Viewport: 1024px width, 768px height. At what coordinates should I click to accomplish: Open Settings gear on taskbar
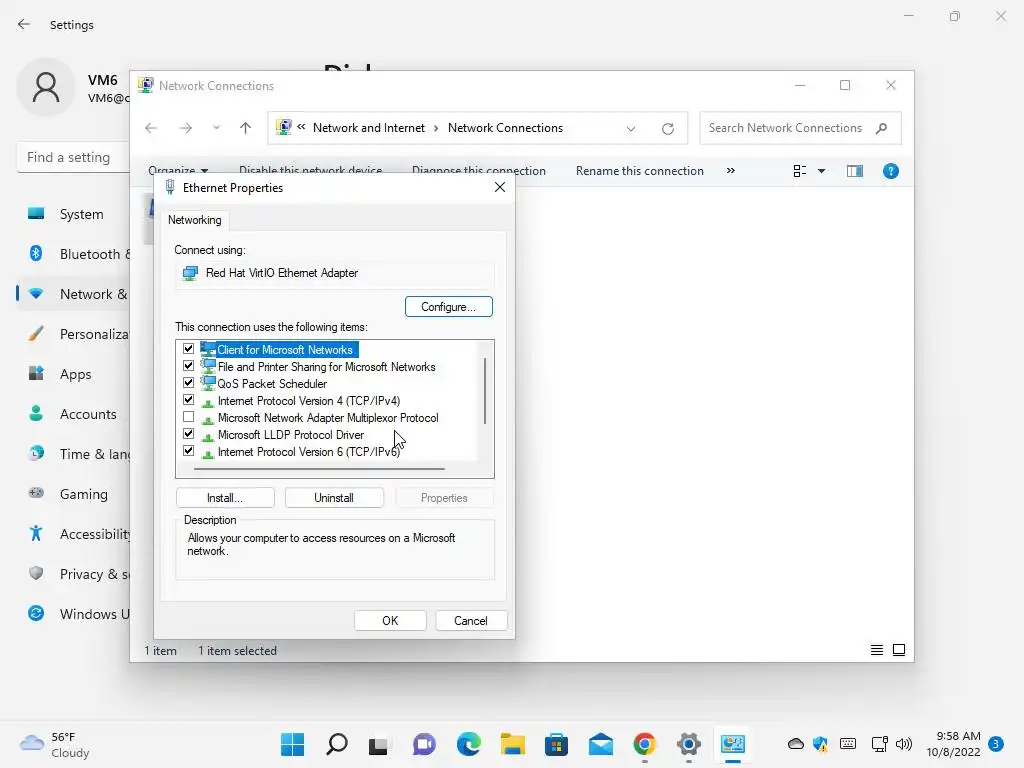pos(688,744)
